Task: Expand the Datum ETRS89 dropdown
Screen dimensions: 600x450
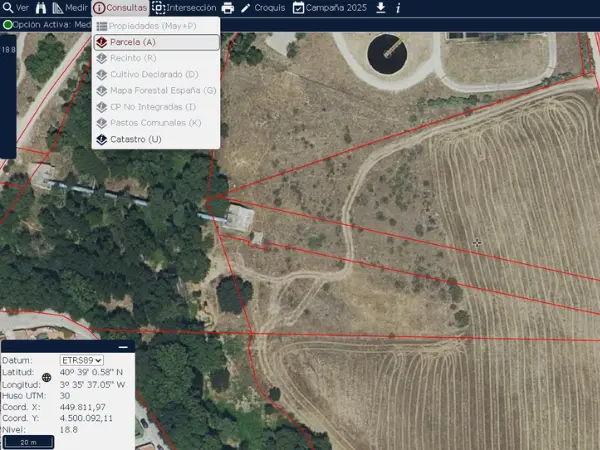Action: pyautogui.click(x=82, y=360)
